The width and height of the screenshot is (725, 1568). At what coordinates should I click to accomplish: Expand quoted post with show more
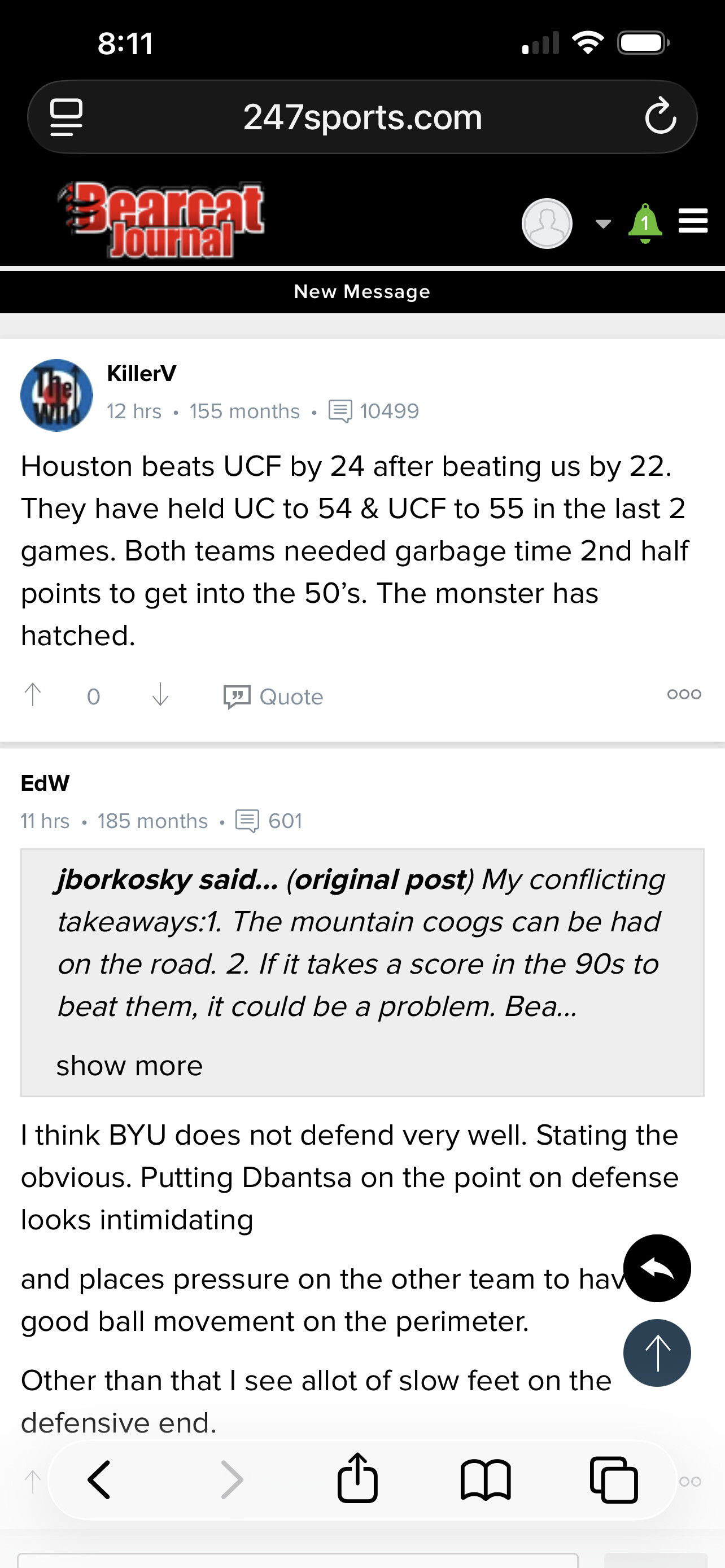click(x=129, y=1066)
